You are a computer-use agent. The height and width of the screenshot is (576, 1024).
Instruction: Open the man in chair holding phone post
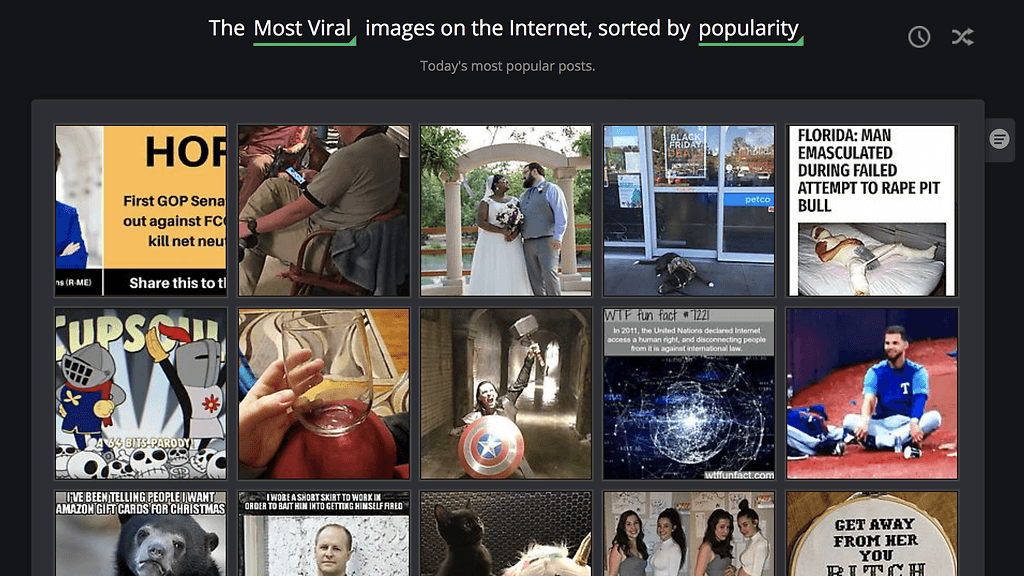click(x=324, y=211)
